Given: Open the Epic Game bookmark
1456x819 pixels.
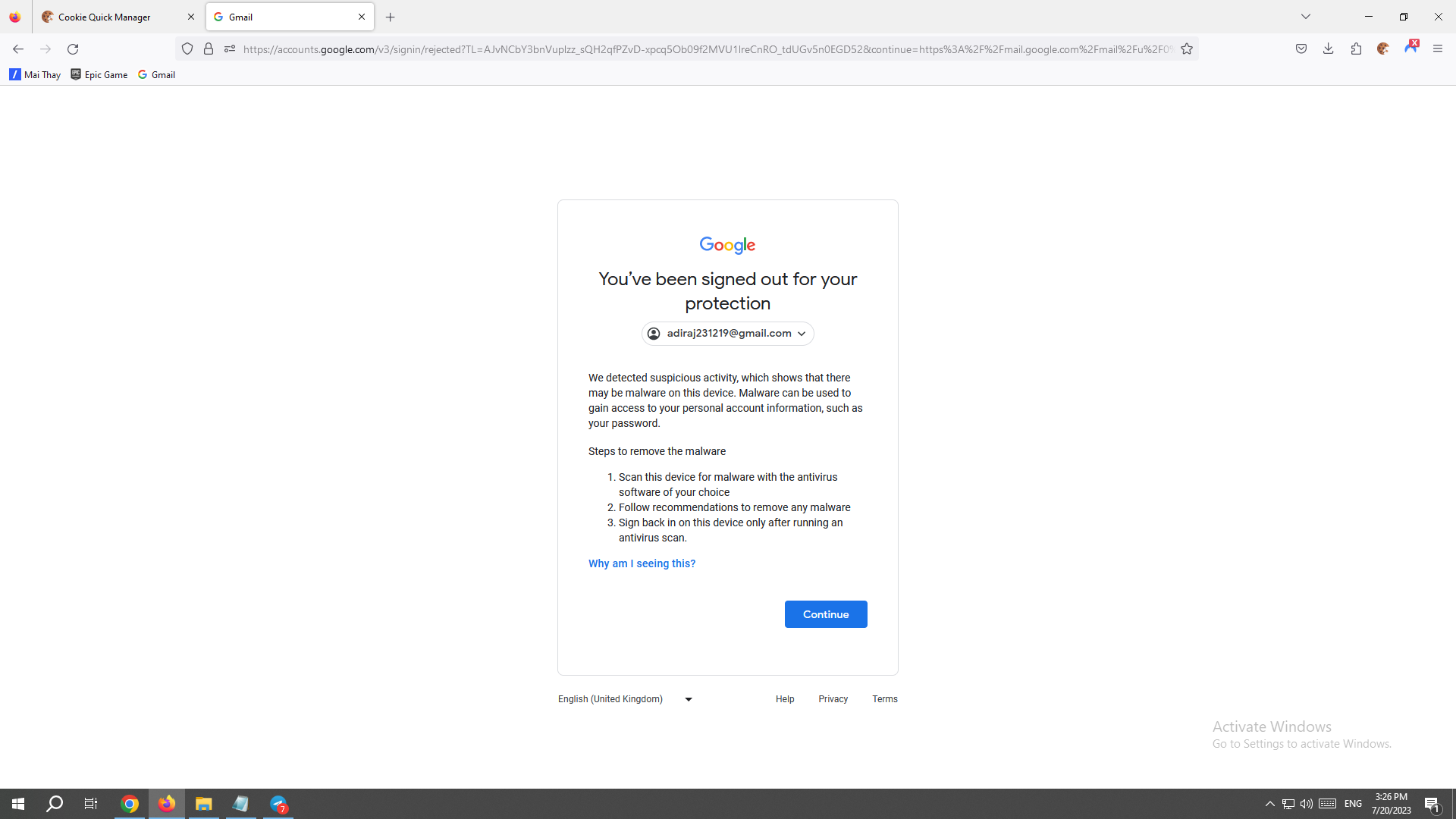Looking at the screenshot, I should pos(99,74).
